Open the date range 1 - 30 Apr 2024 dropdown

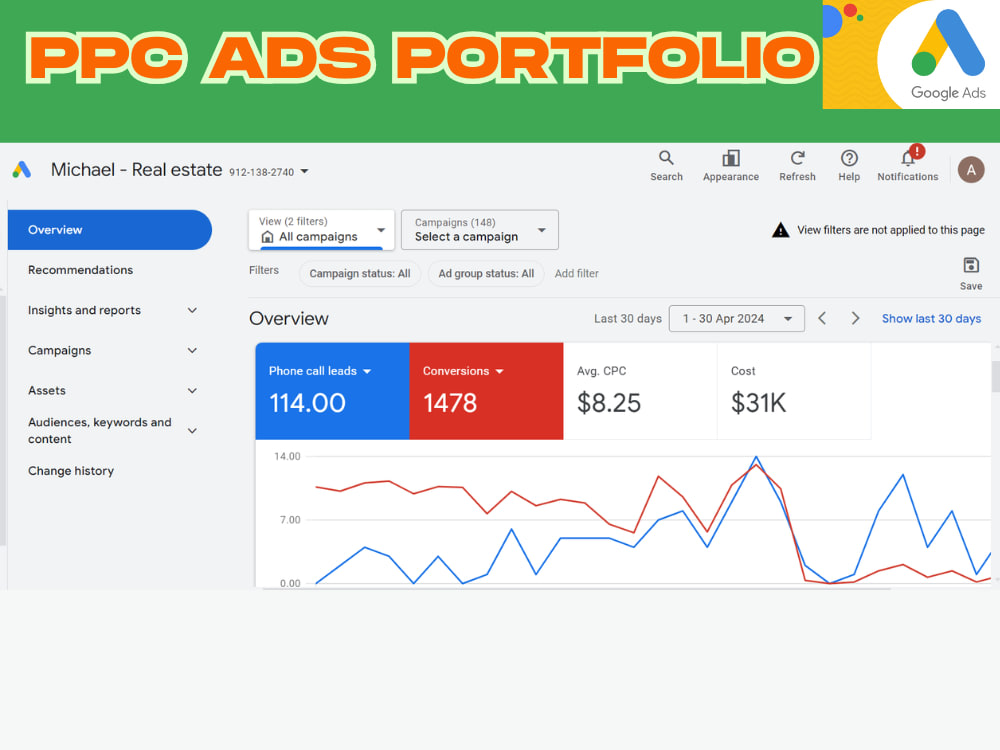pyautogui.click(x=737, y=318)
